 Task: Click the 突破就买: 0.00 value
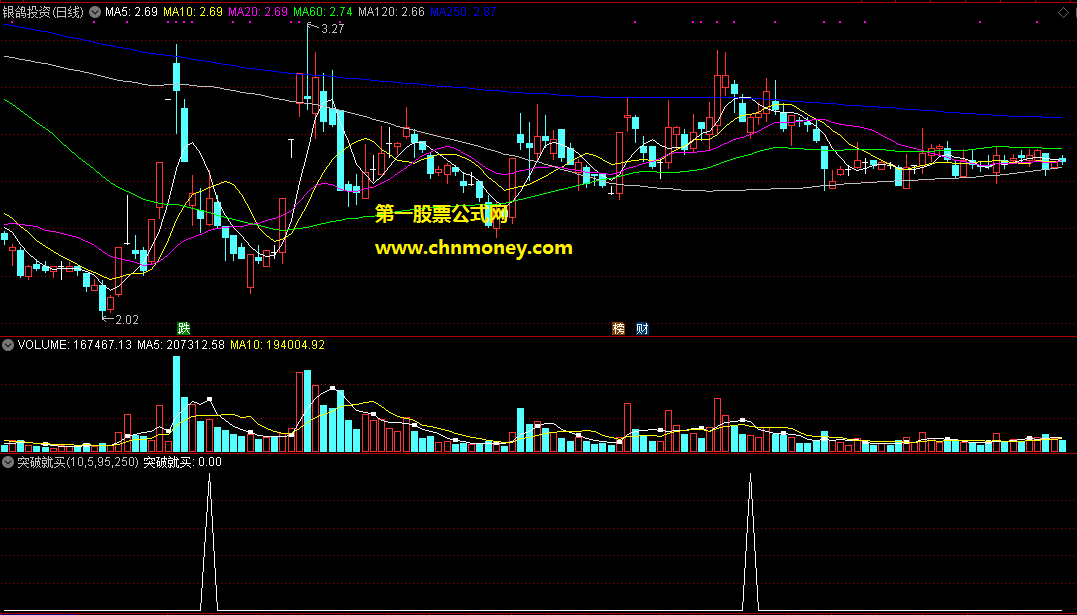183,462
